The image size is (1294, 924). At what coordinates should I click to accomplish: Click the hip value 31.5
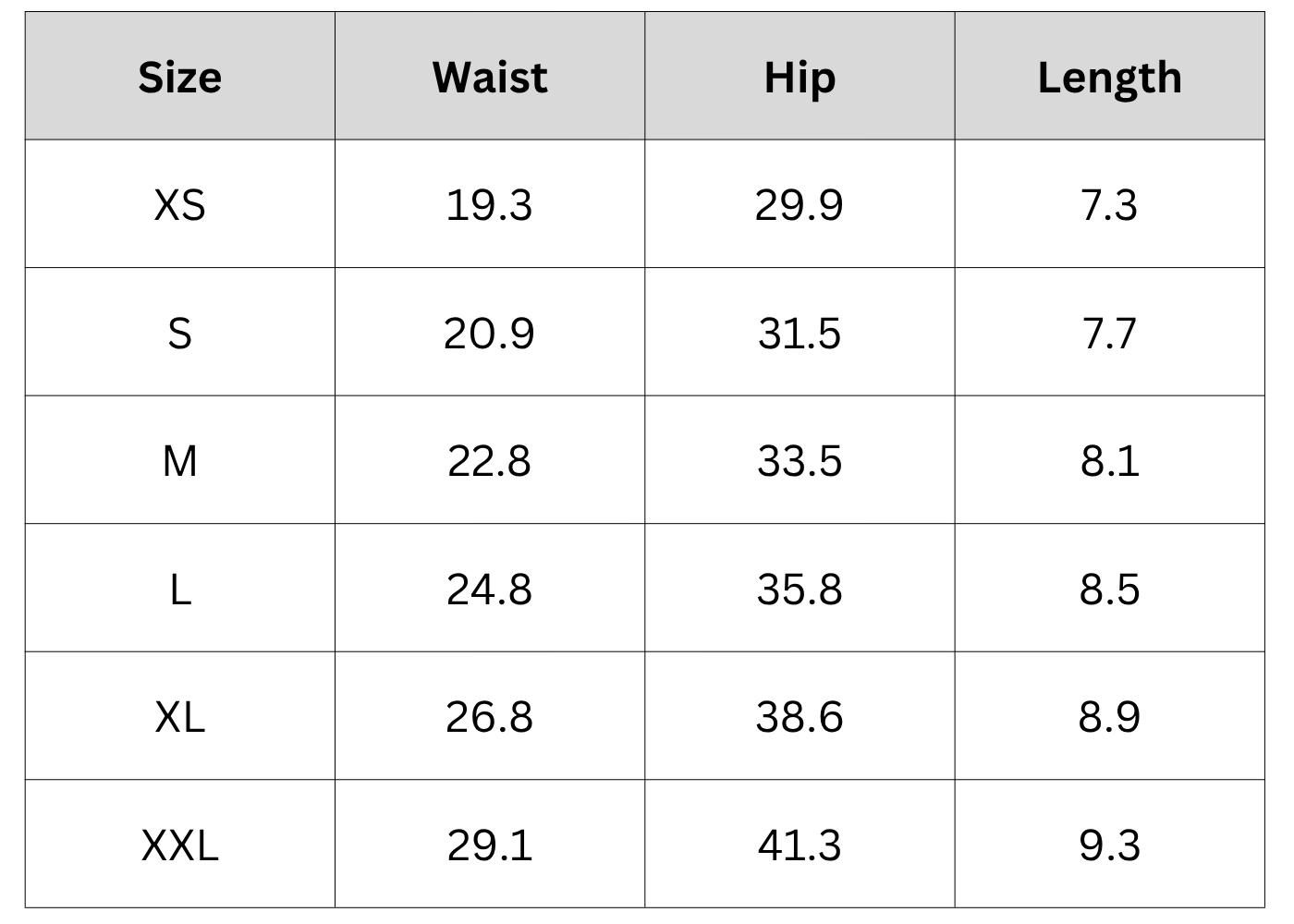click(x=800, y=333)
